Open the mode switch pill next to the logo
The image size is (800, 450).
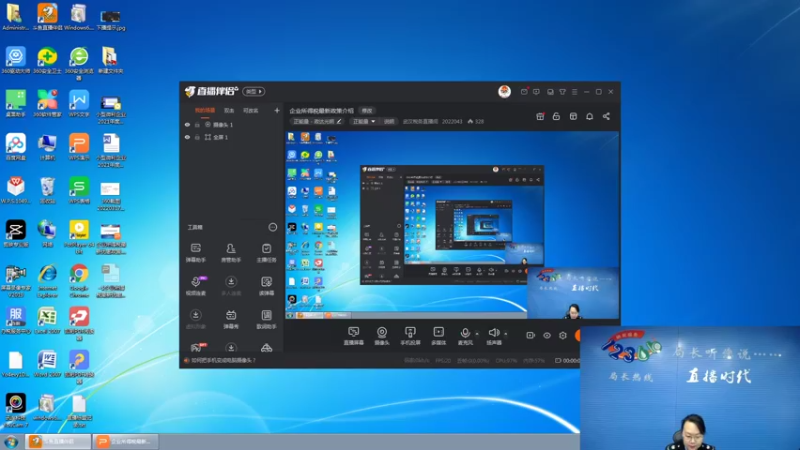(254, 91)
